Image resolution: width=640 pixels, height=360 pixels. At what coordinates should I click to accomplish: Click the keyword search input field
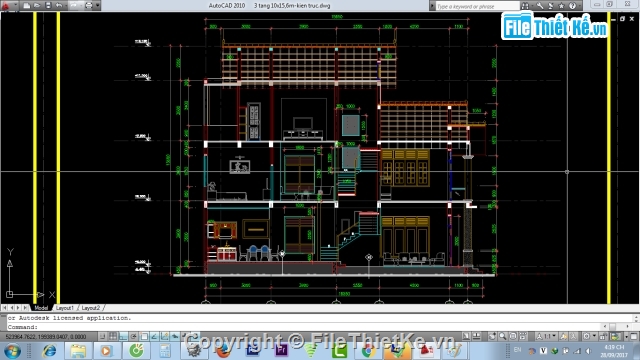(x=478, y=6)
